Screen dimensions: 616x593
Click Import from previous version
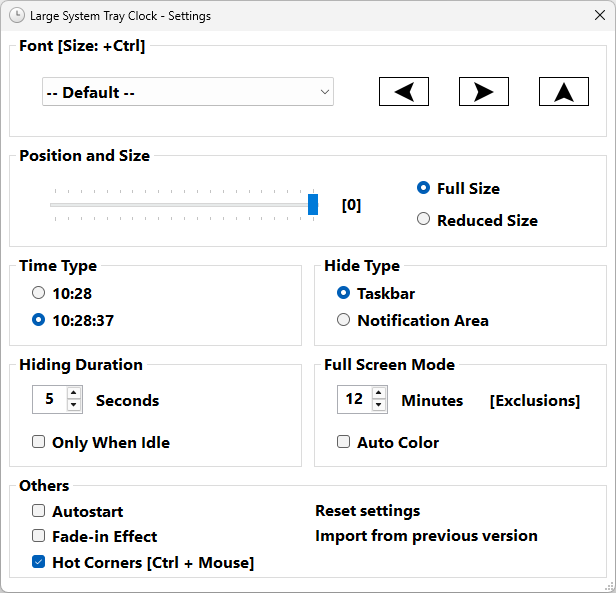point(426,536)
